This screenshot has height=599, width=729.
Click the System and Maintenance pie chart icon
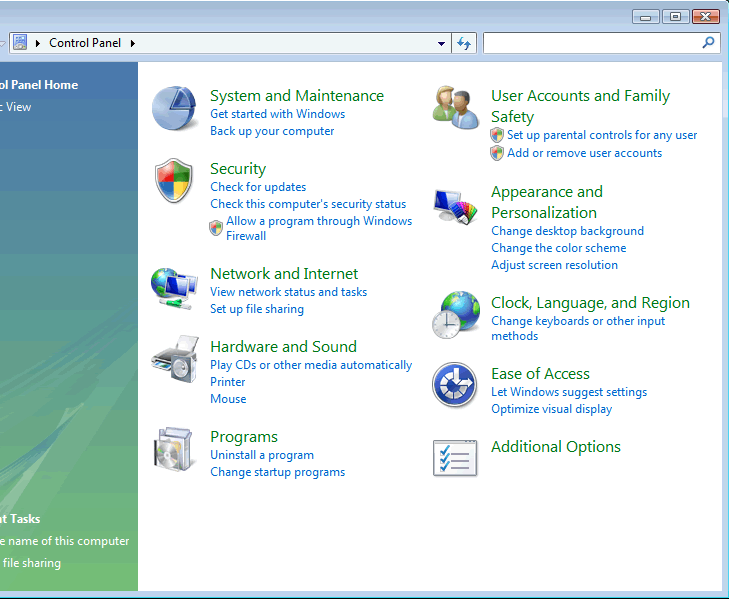(x=175, y=108)
